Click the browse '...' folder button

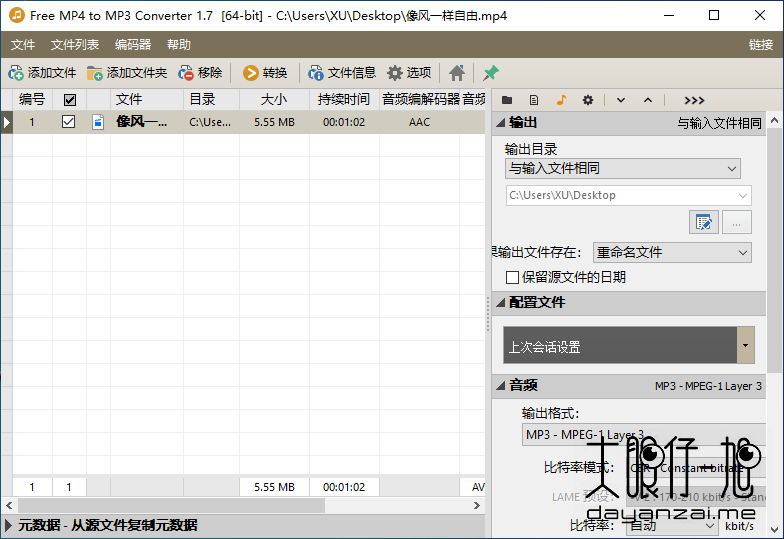pos(736,222)
